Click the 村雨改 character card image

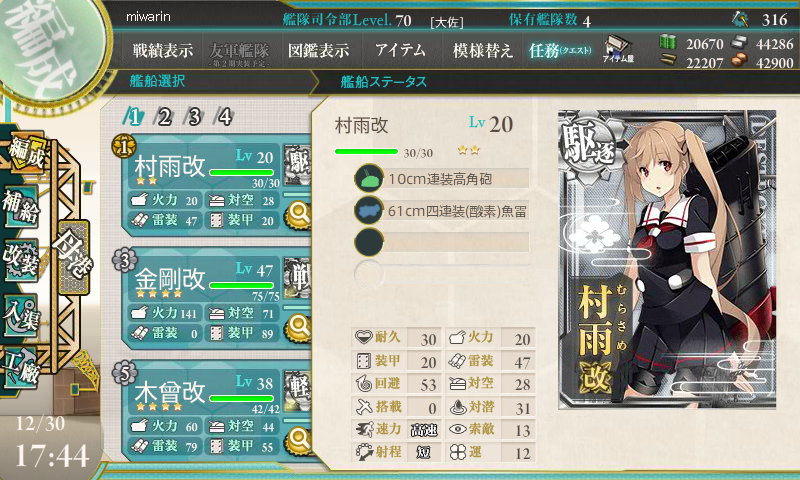point(667,259)
